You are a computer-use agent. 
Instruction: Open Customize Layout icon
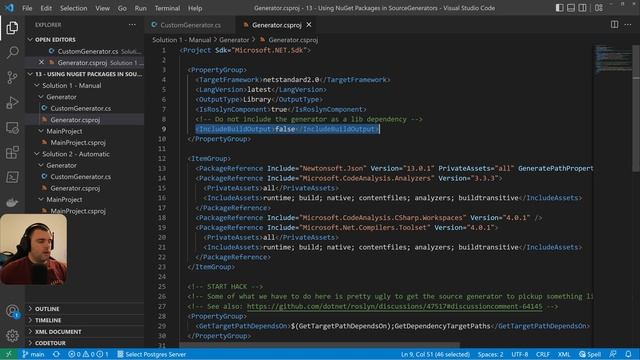pyautogui.click(x=599, y=8)
